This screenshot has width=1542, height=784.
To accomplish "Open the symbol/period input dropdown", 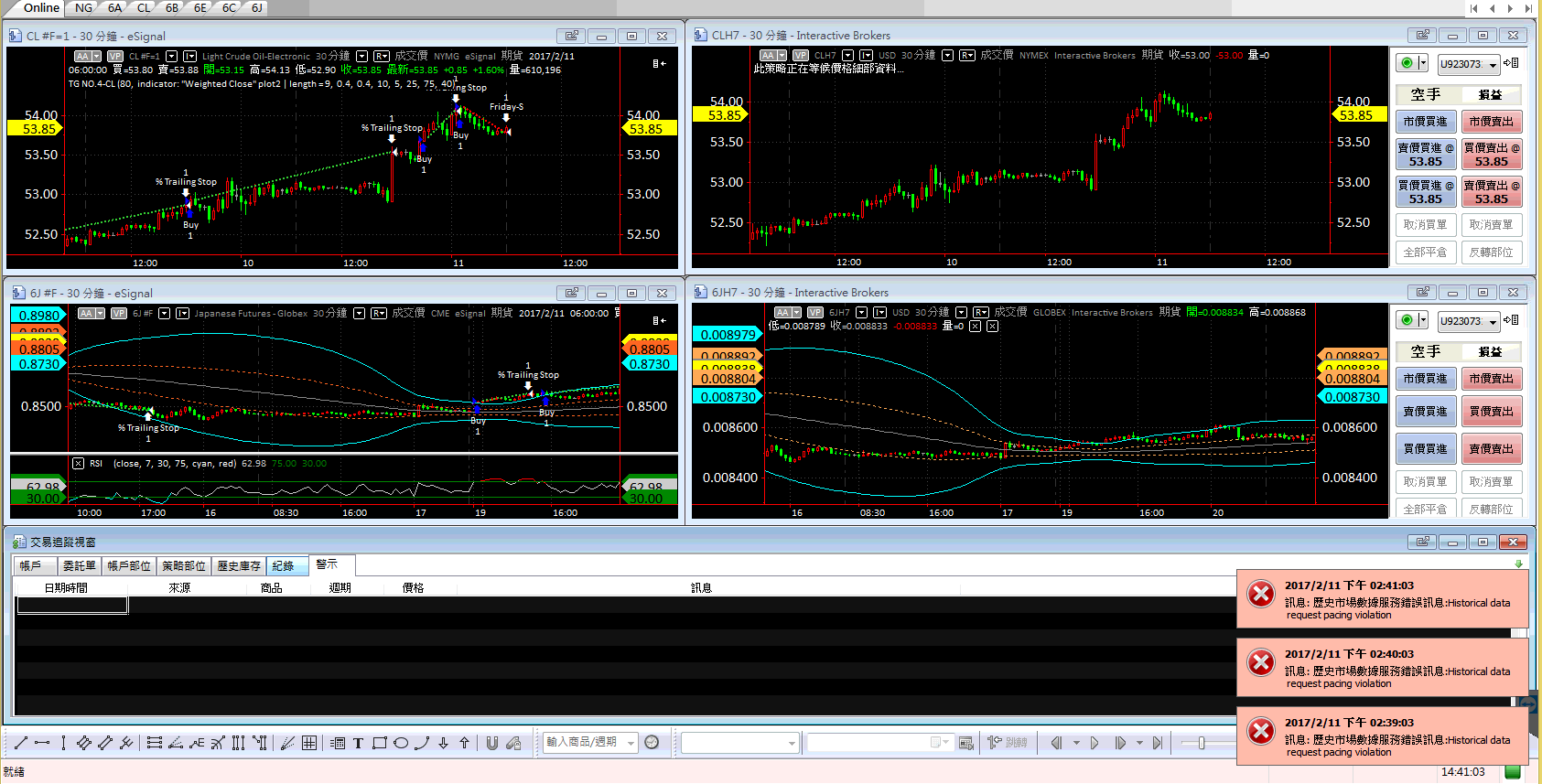I will click(x=631, y=743).
